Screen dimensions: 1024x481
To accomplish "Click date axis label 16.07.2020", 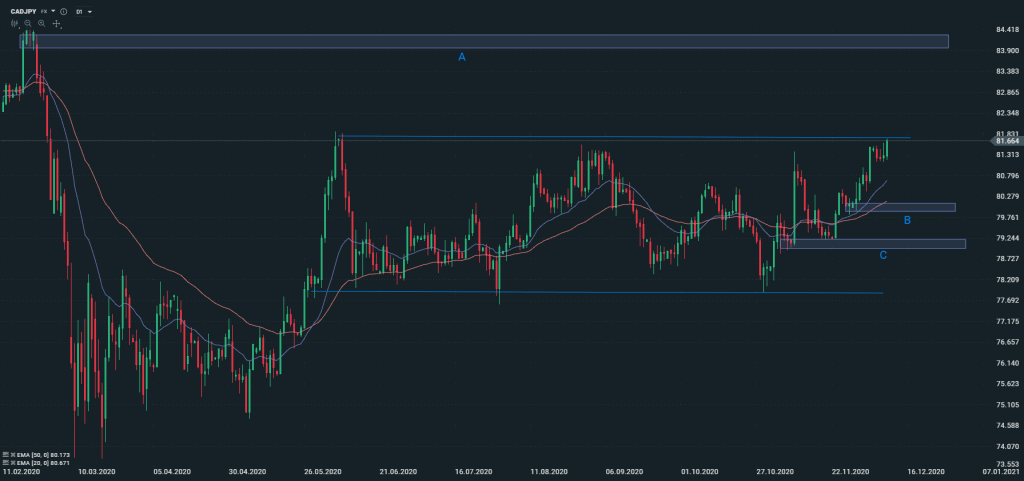I will (474, 471).
